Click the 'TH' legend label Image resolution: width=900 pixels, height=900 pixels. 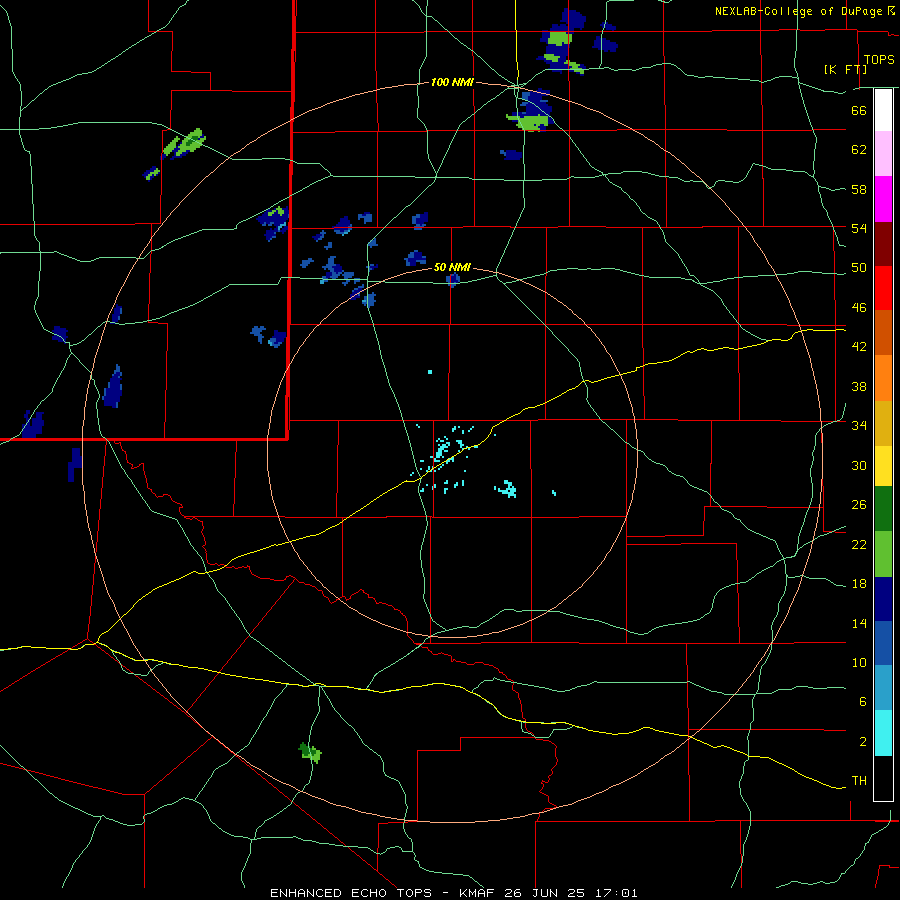point(859,781)
